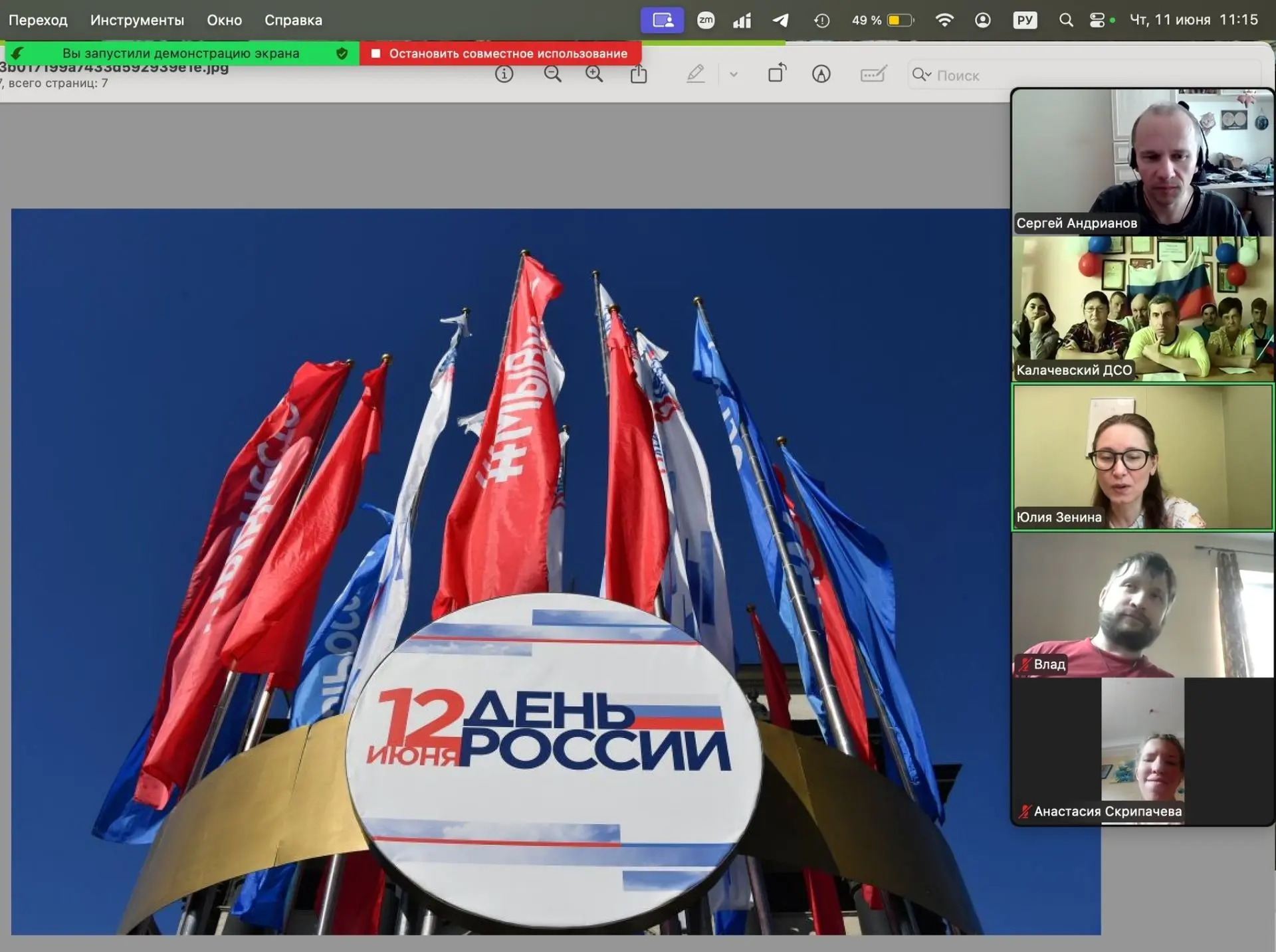Click the rotate icon in Preview toolbar

[777, 73]
